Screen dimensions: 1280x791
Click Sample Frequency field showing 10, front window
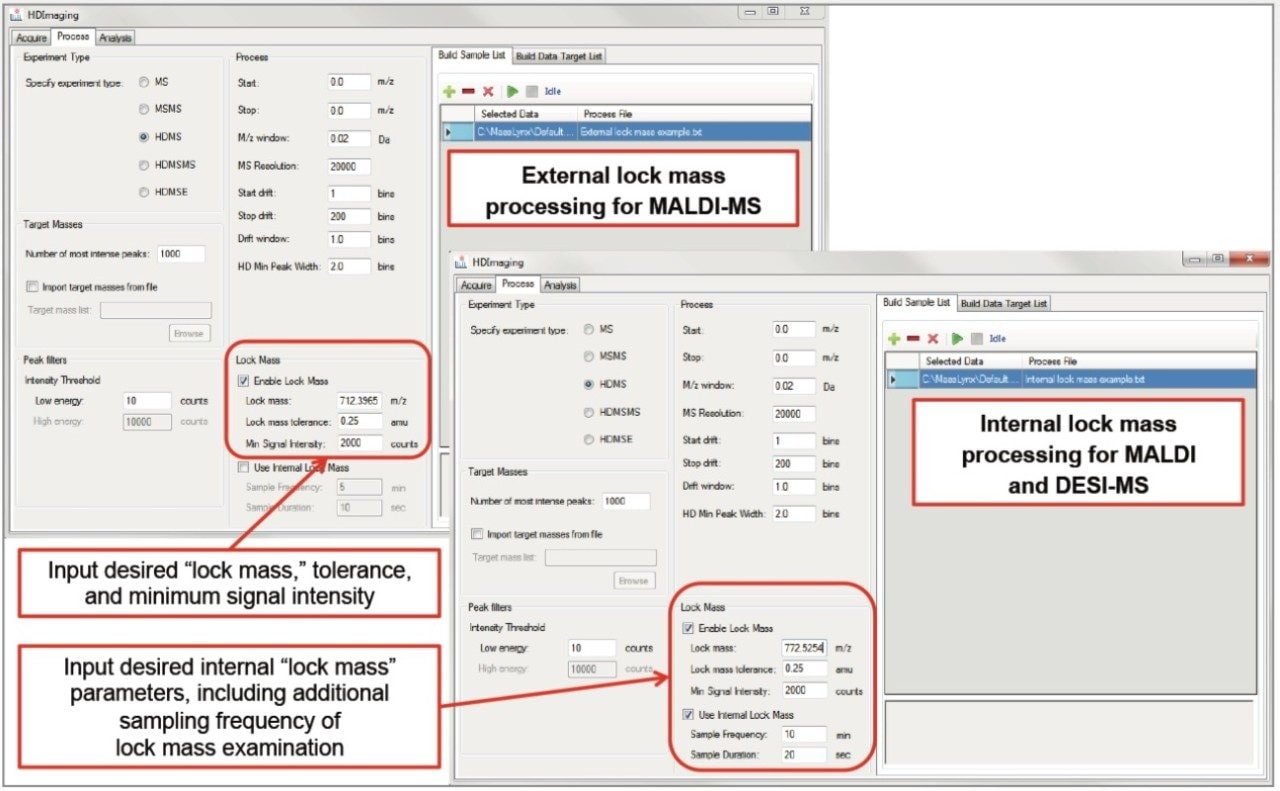(804, 734)
